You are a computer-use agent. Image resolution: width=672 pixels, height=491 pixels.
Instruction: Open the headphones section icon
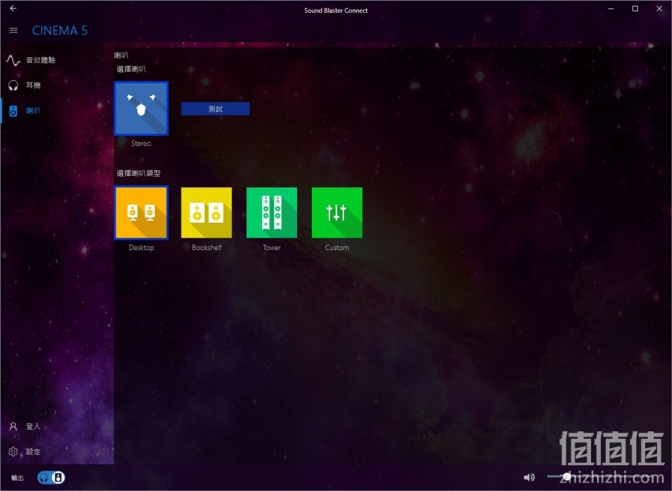coord(13,85)
